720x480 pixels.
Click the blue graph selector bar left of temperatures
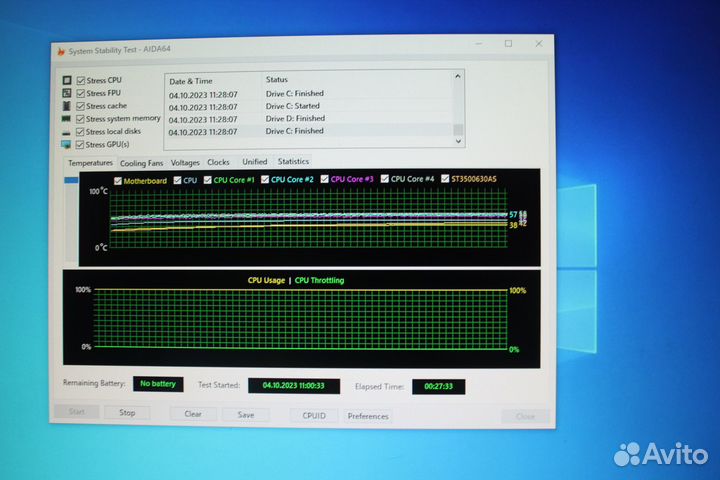pos(71,181)
